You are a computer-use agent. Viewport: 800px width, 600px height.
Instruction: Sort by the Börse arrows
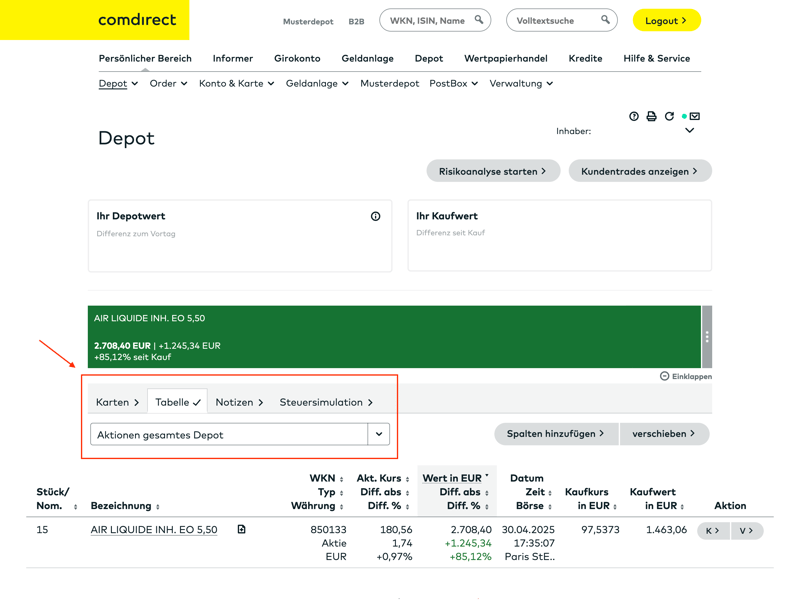pos(549,507)
